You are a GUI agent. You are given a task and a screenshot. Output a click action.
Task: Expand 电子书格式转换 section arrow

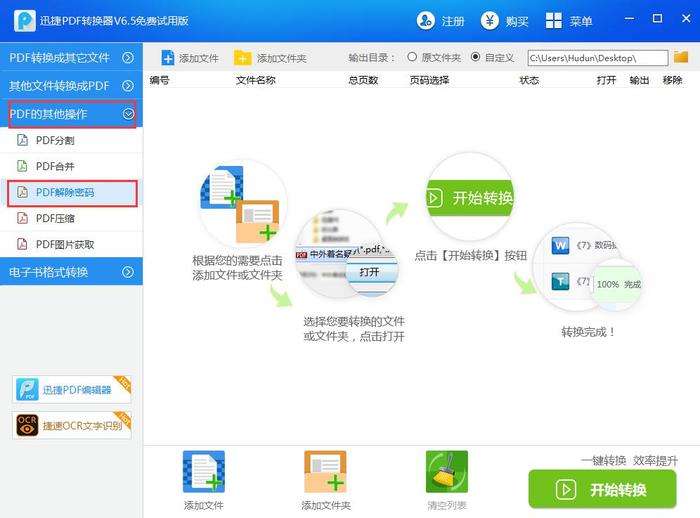[128, 272]
